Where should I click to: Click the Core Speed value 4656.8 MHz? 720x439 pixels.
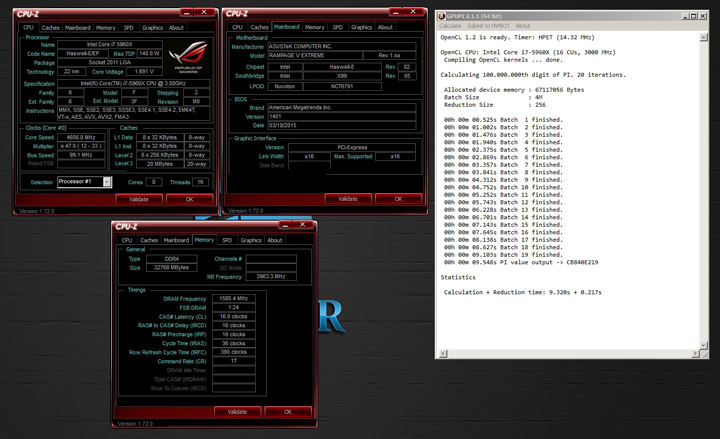(81, 137)
